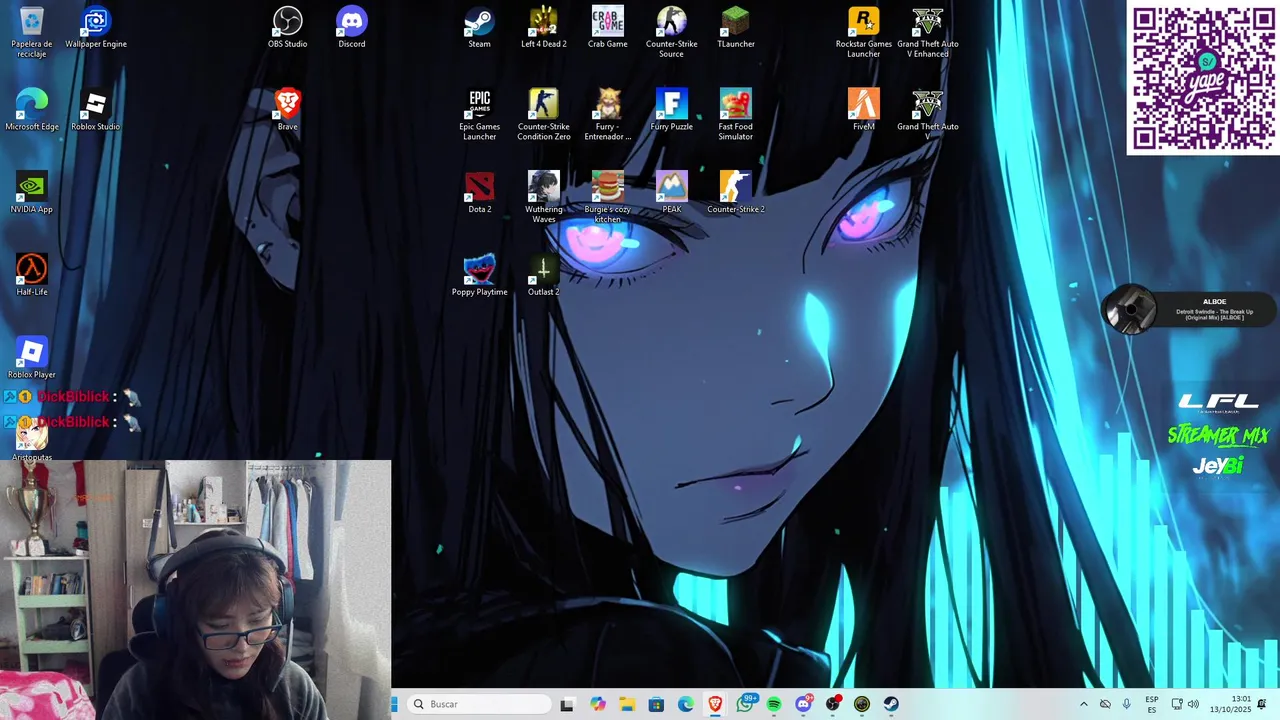The height and width of the screenshot is (720, 1280).
Task: Open the OBS Studio desktop shortcut
Action: coord(288,27)
